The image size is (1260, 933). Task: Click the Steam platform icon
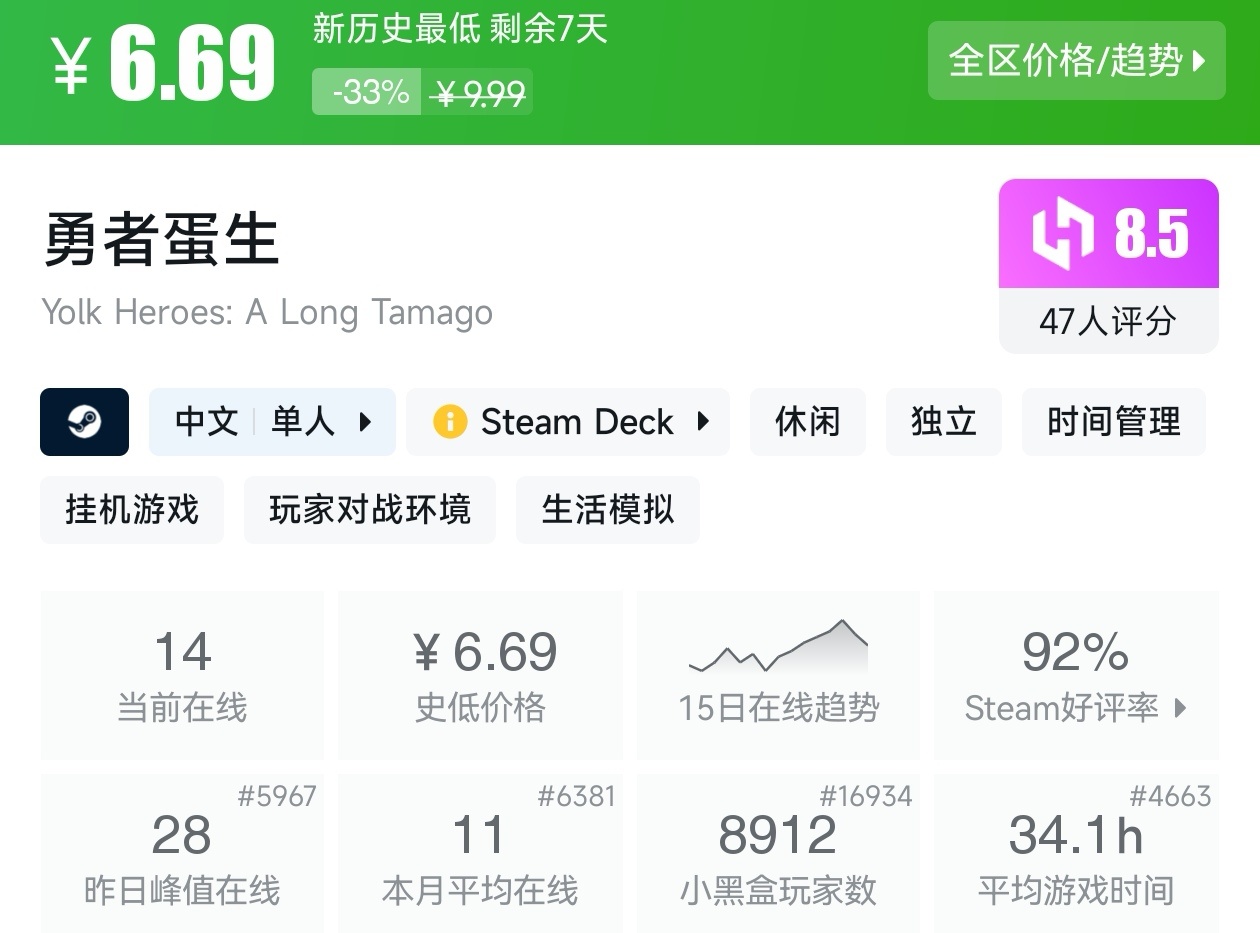[x=84, y=422]
